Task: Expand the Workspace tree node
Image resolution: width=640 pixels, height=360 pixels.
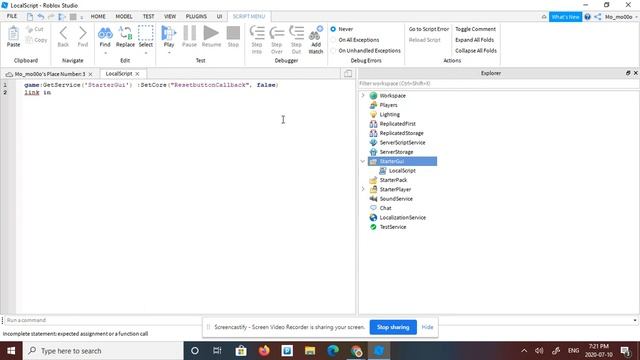Action: pos(363,96)
